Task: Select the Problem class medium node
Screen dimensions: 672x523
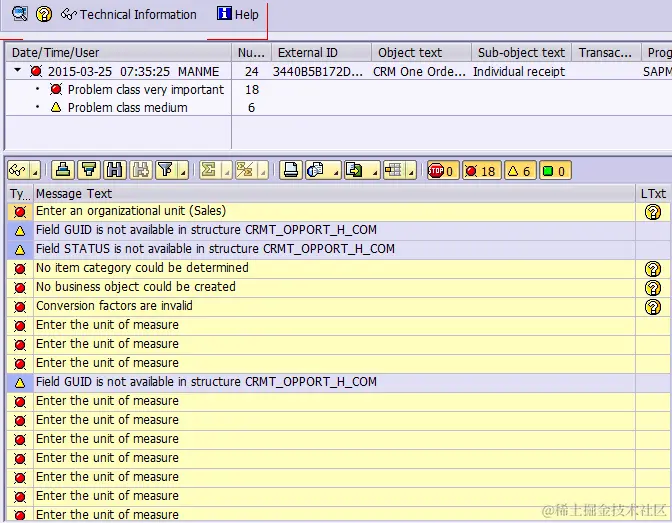Action: [x=127, y=108]
